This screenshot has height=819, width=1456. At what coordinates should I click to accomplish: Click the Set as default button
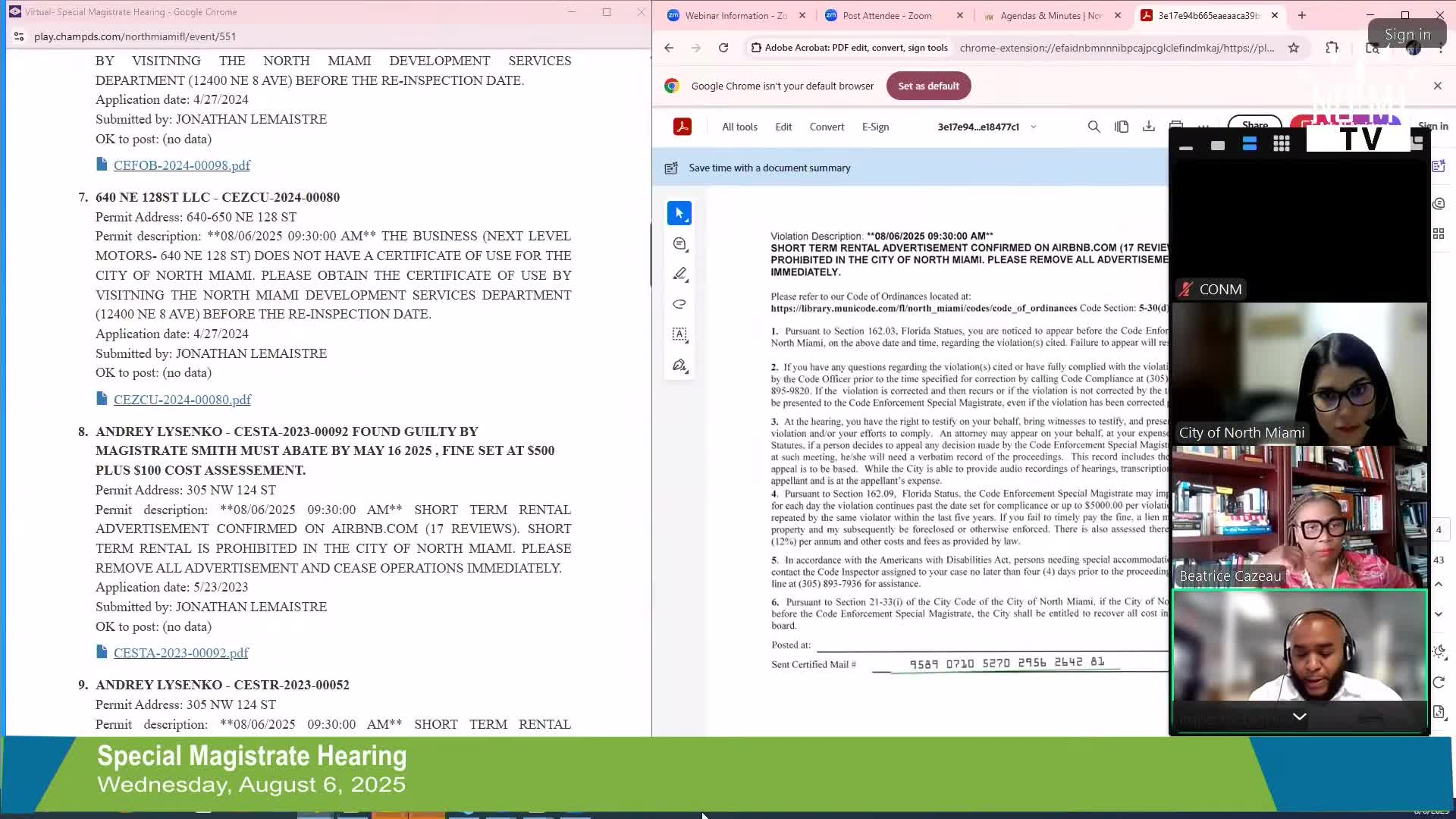click(928, 86)
